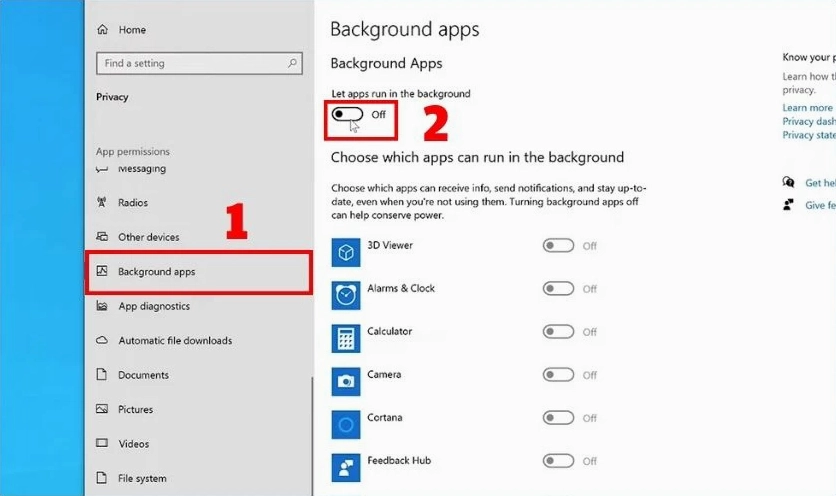Click 'Choose which apps can run' heading
836x496 pixels.
[x=477, y=157]
